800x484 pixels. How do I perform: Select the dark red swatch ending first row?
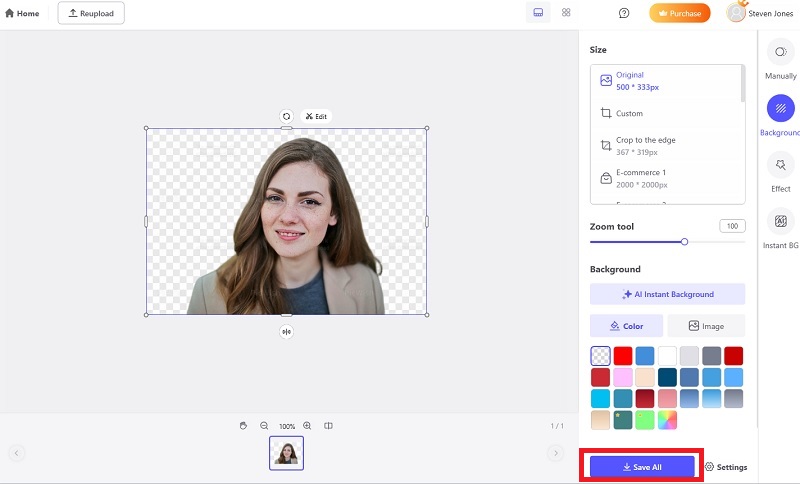[733, 356]
